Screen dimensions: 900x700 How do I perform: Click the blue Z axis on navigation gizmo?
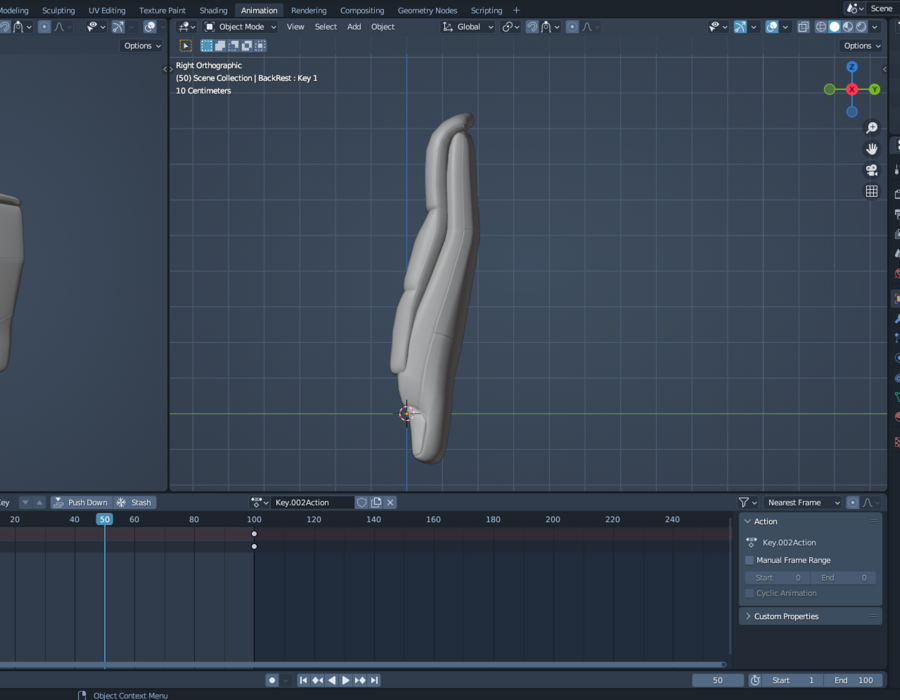coord(852,67)
